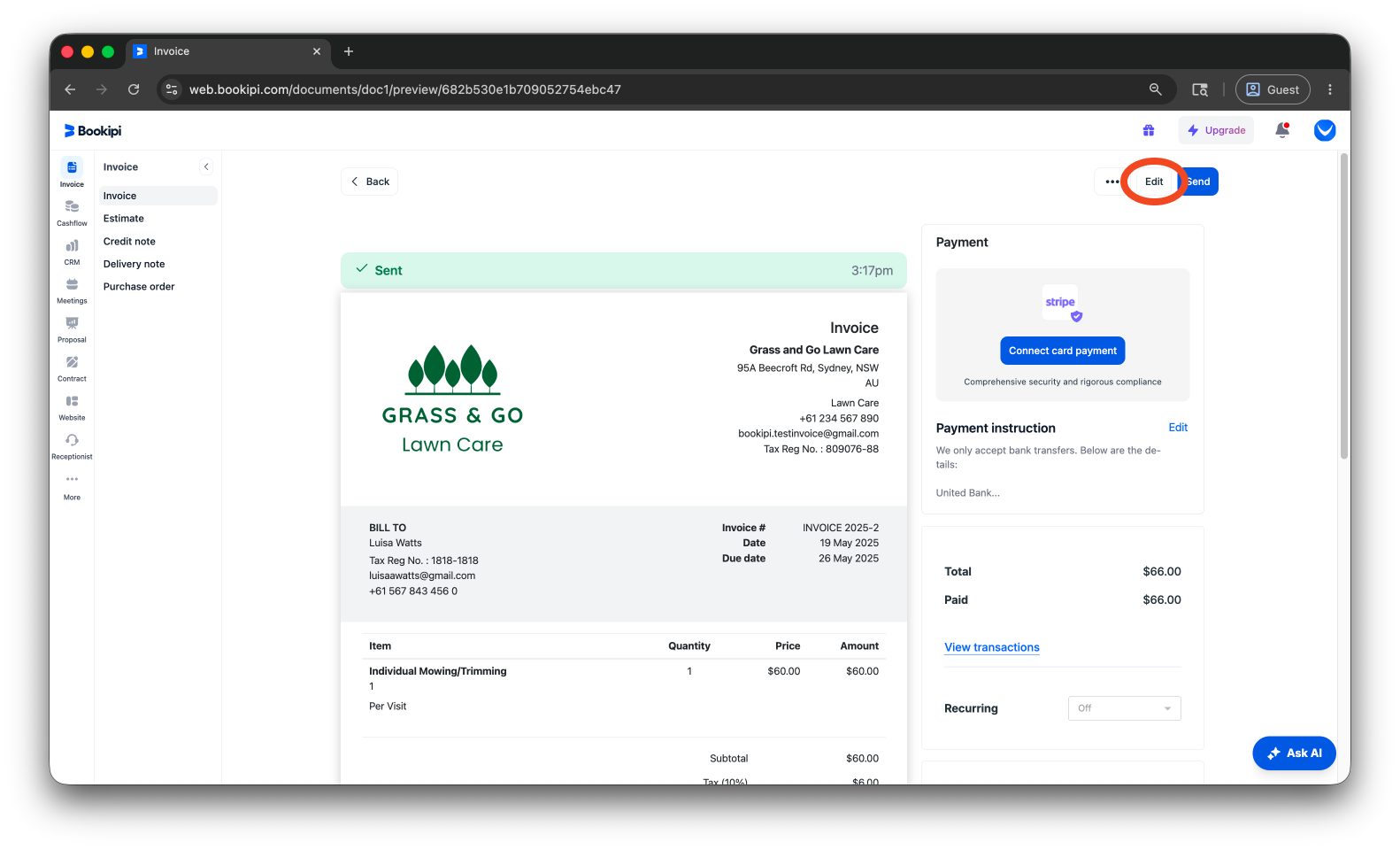Open the notifications bell
Screen dimensions: 1400x850
1282,130
